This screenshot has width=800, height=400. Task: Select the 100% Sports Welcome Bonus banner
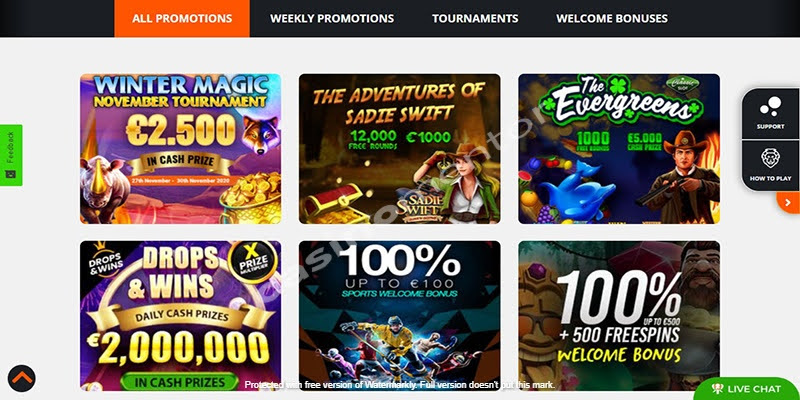point(399,316)
